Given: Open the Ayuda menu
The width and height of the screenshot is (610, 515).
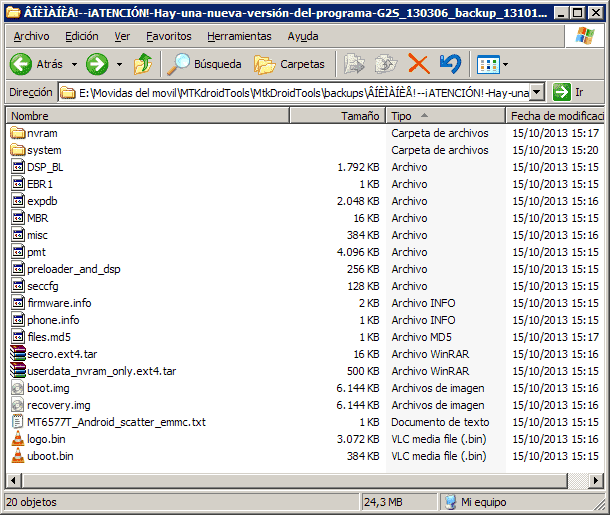Looking at the screenshot, I should [303, 36].
